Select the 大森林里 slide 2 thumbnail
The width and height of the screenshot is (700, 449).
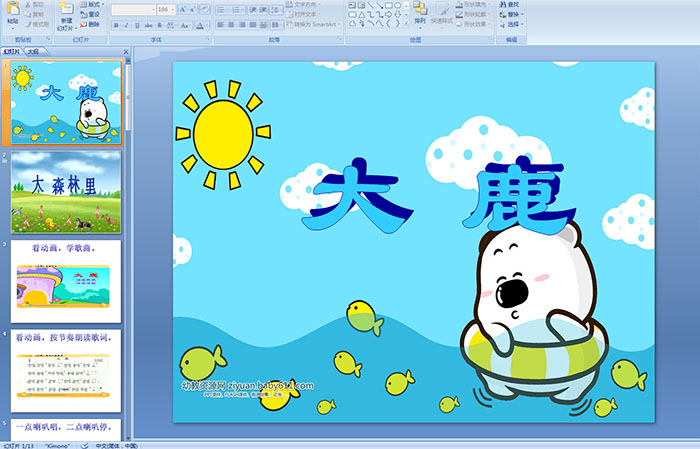(x=66, y=190)
